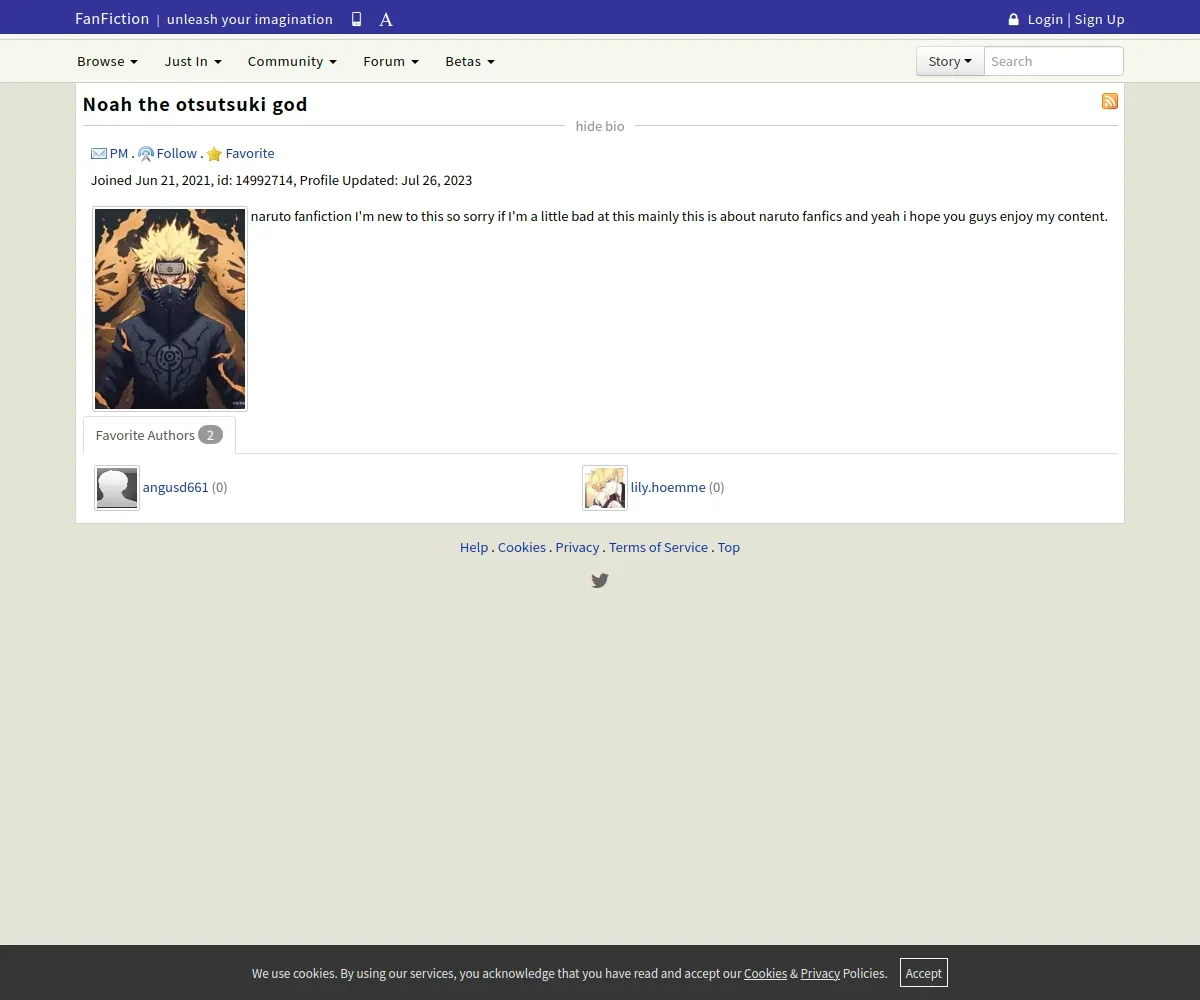Open the Privacy policy in banner
This screenshot has width=1200, height=1000.
click(820, 973)
